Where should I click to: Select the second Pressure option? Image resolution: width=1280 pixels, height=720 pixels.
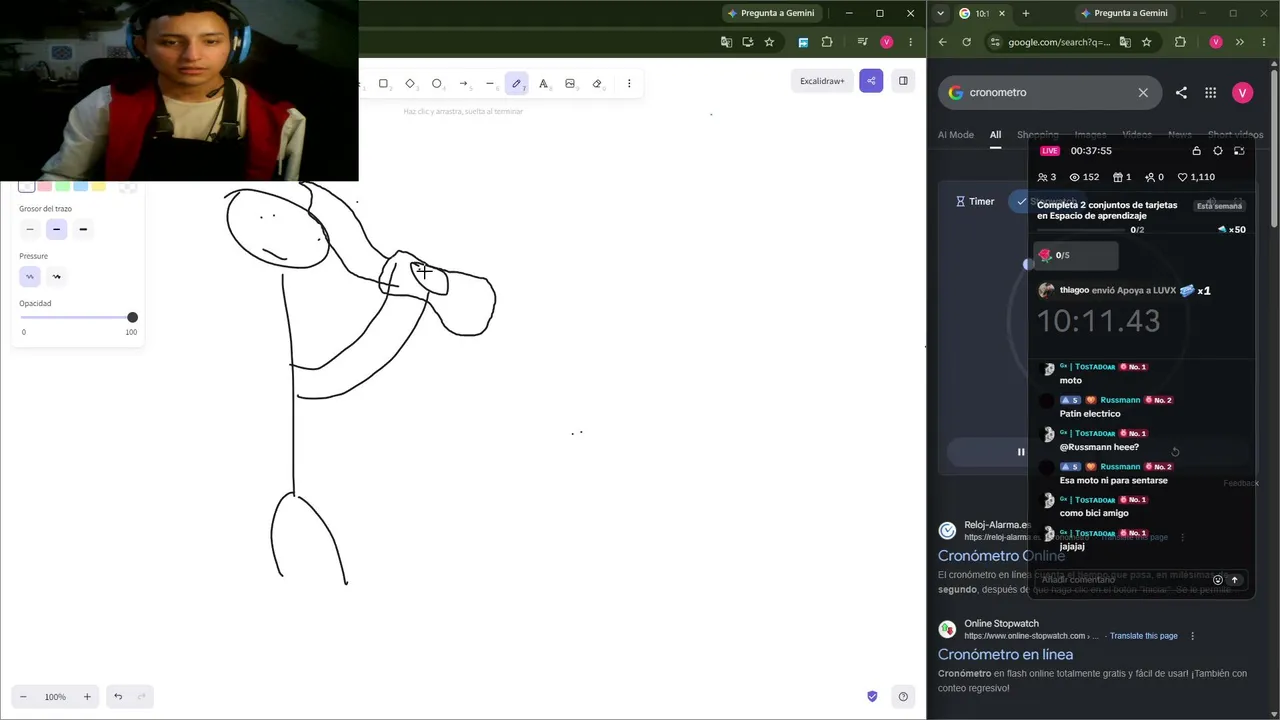coord(56,276)
